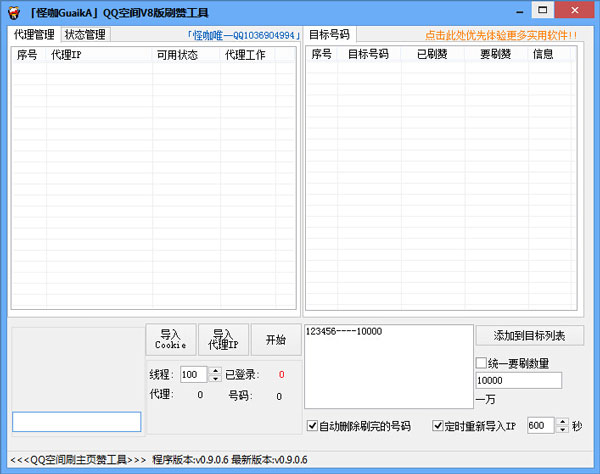Click the 导入代理IP button
Viewport: 600px width, 474px height.
click(x=223, y=339)
